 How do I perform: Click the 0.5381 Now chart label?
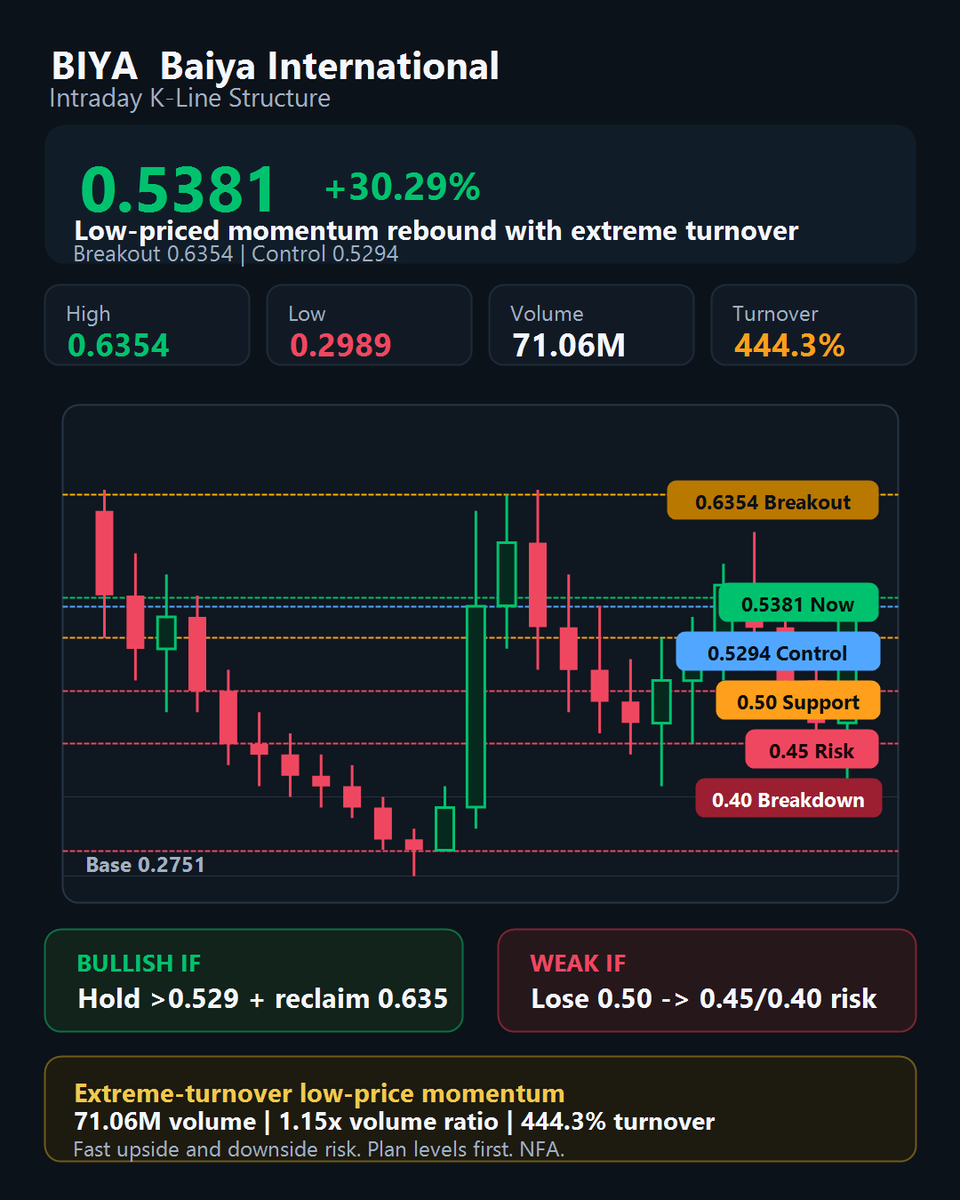pyautogui.click(x=798, y=603)
